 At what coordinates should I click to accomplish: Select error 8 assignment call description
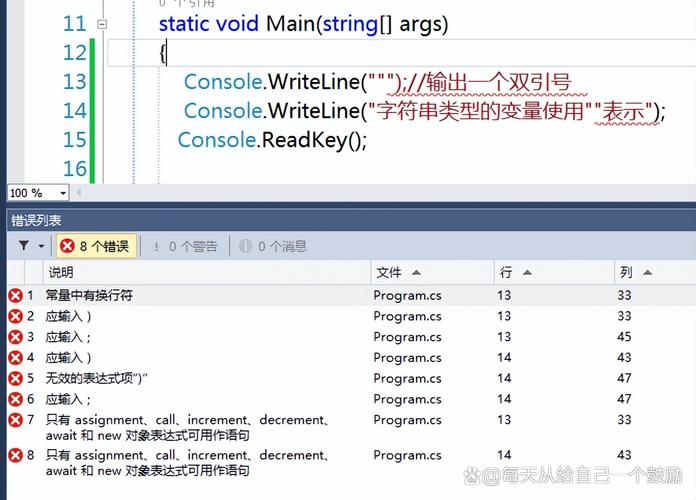click(x=187, y=463)
